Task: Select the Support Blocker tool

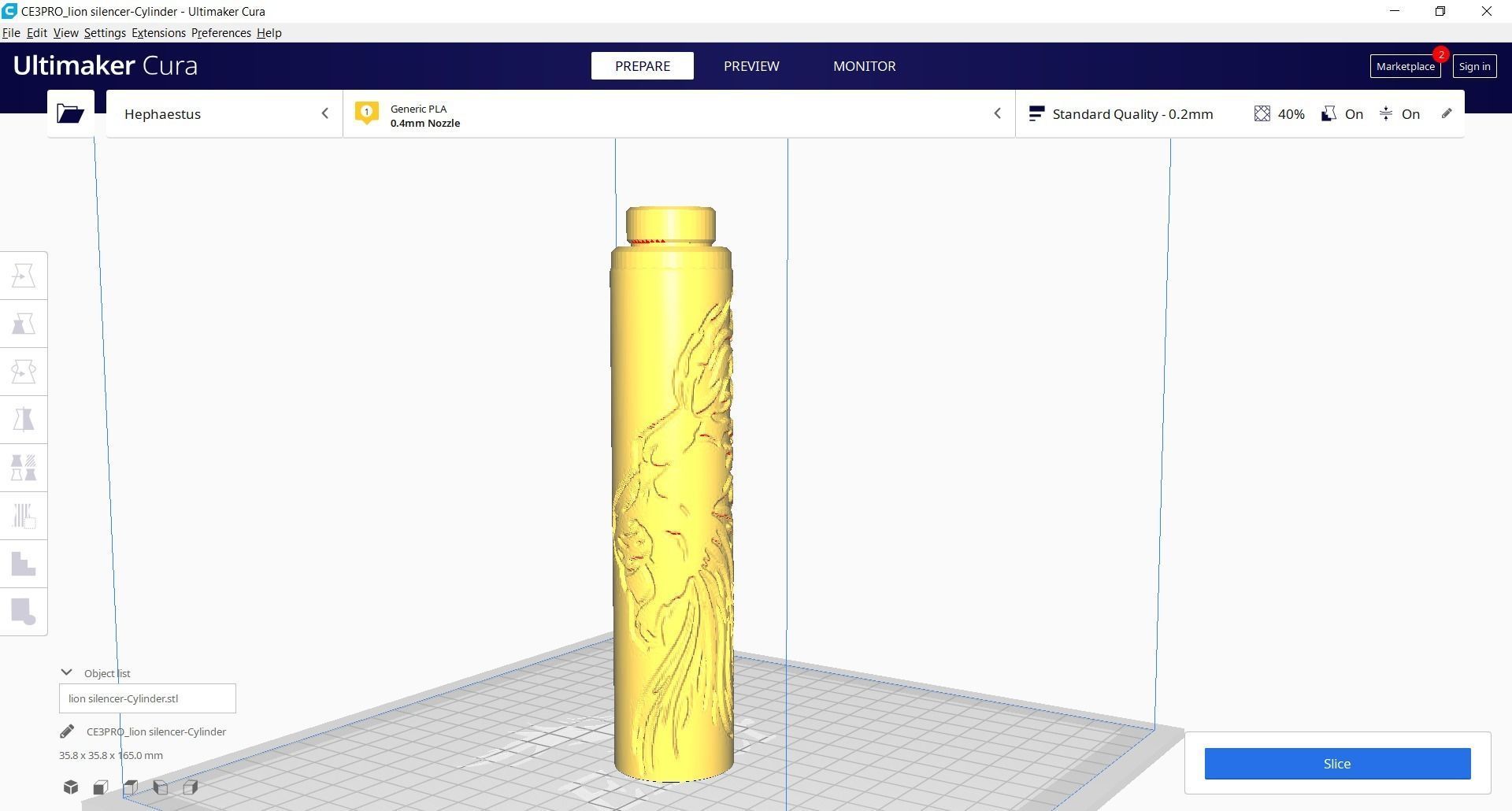Action: click(24, 516)
